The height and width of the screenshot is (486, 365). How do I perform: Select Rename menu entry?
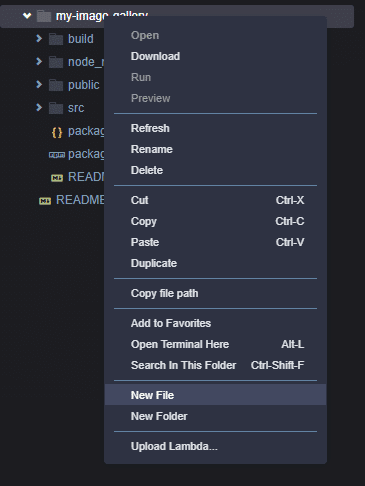[215, 149]
